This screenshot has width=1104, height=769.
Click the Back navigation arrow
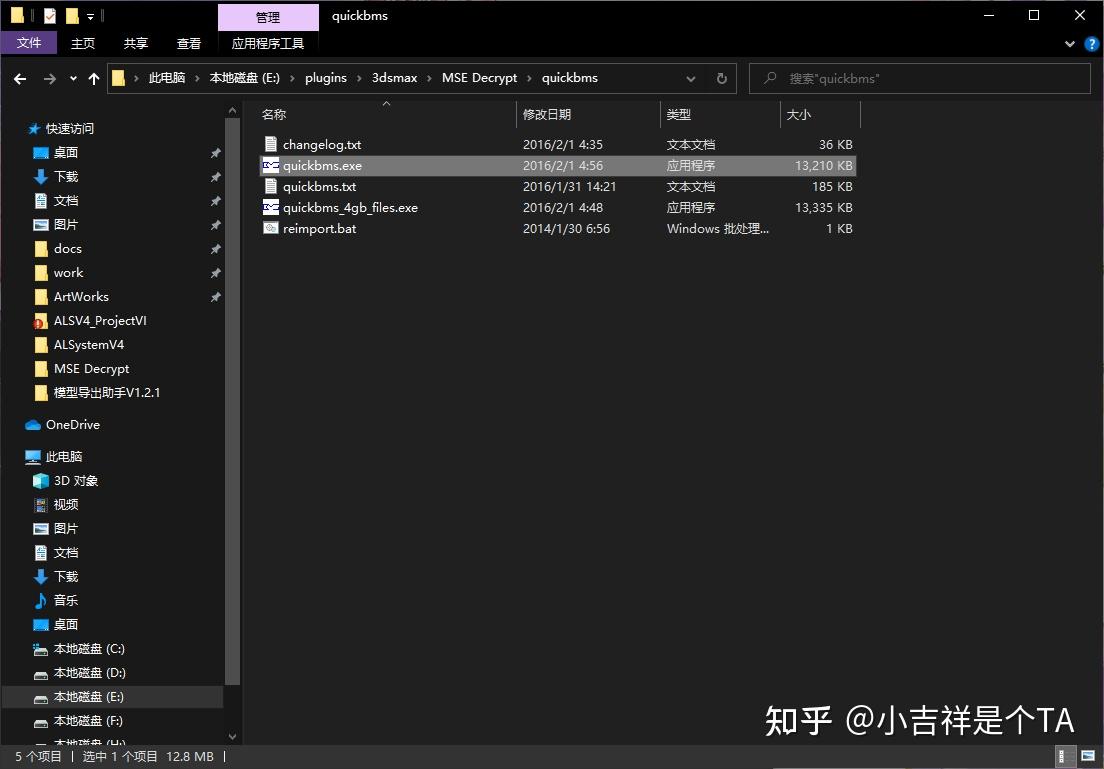coord(20,78)
